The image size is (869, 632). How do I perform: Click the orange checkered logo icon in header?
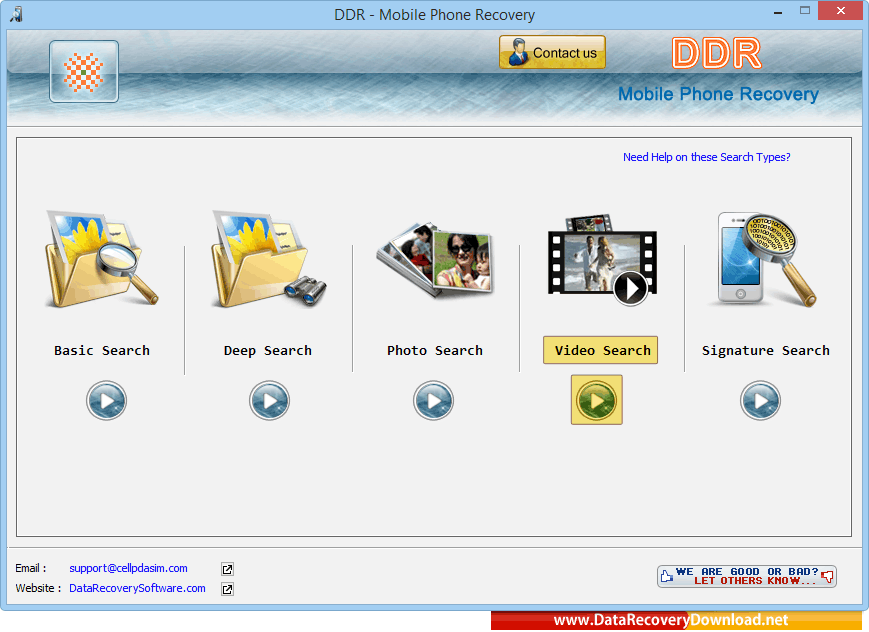[x=84, y=72]
